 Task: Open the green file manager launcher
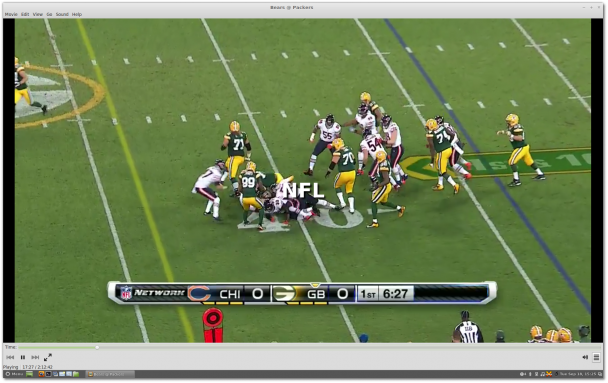[76, 374]
